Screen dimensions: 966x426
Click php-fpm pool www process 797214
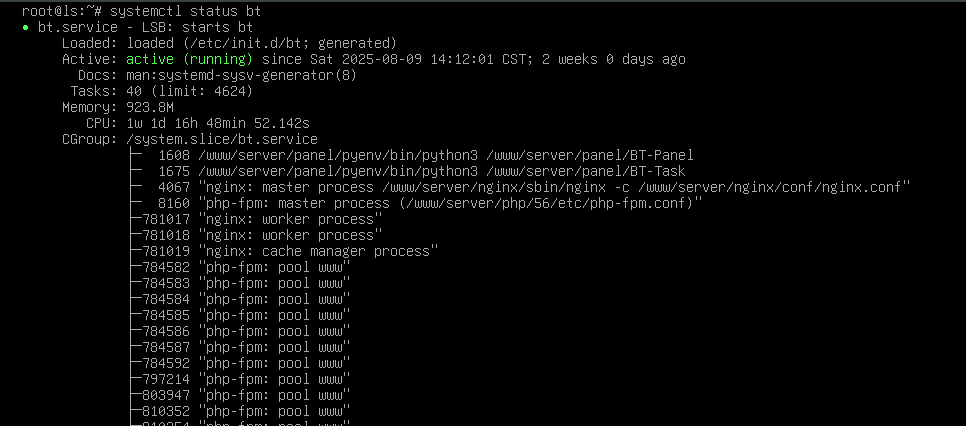246,379
